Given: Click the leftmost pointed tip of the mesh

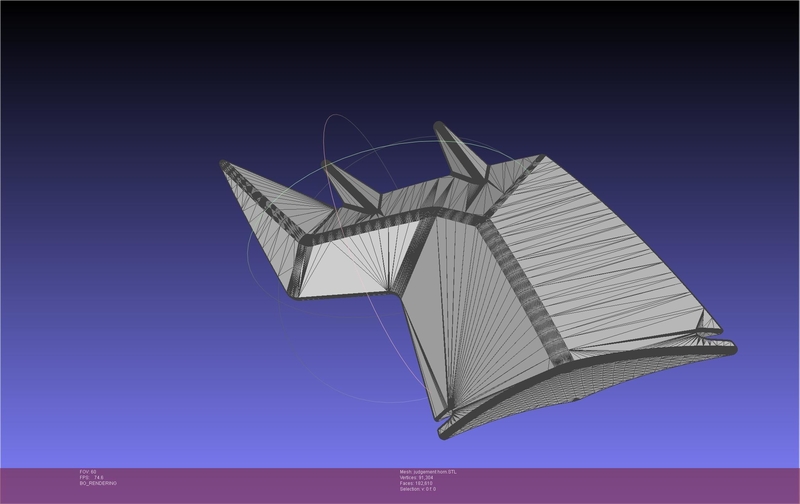Looking at the screenshot, I should tap(222, 162).
